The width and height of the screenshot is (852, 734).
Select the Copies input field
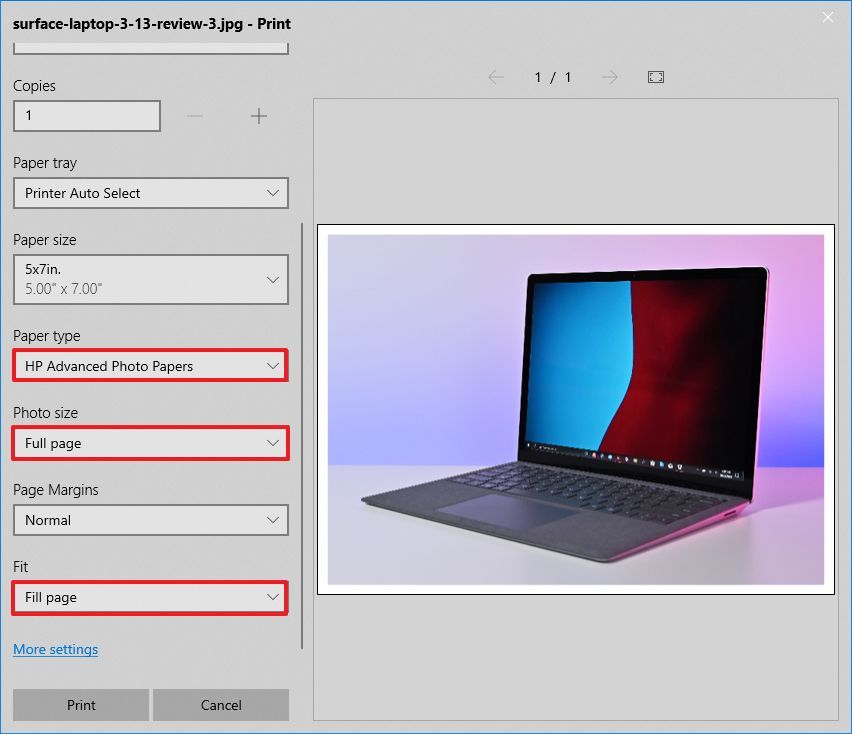pos(86,116)
